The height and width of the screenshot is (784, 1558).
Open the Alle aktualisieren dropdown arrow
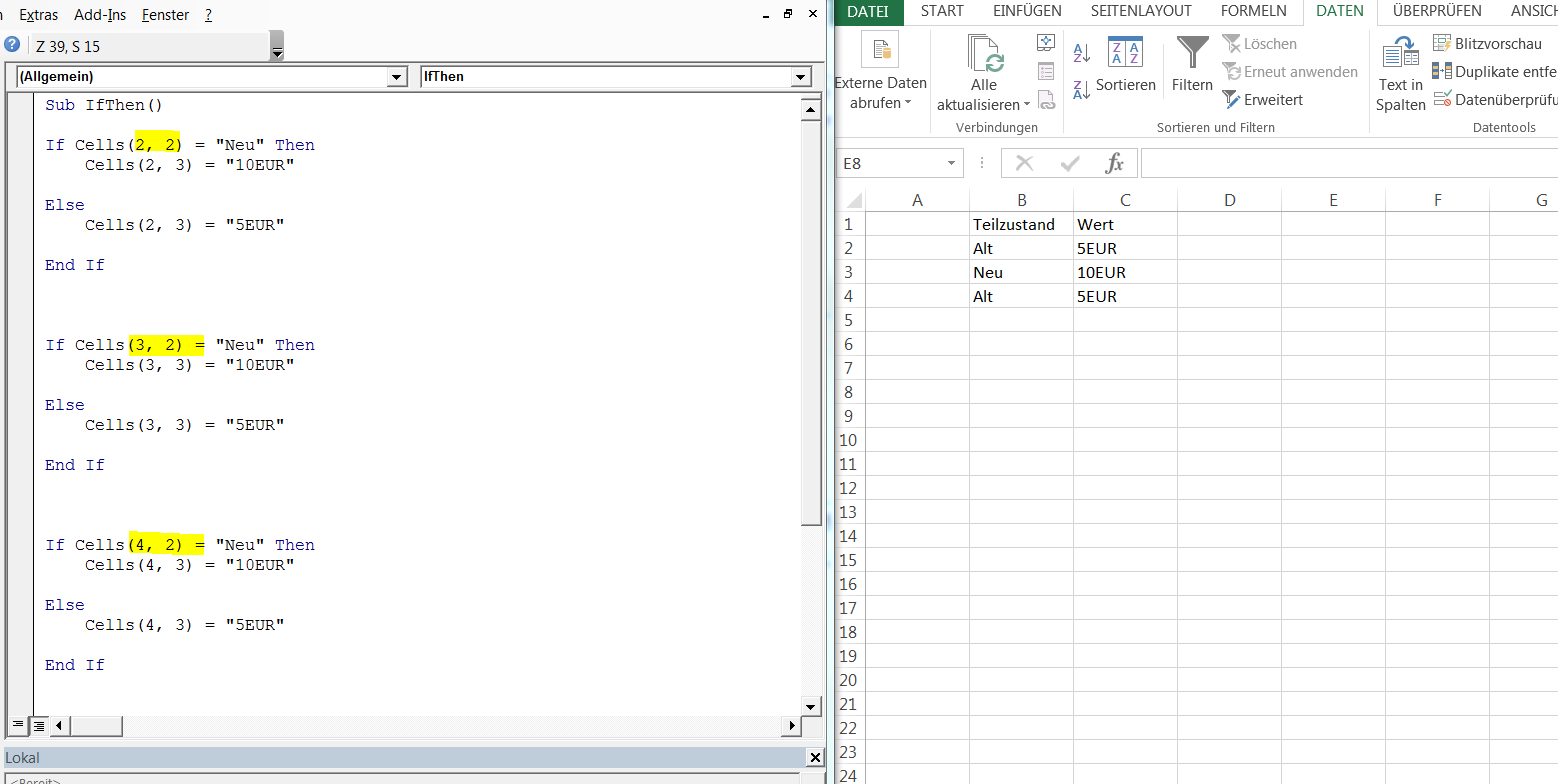[1027, 105]
